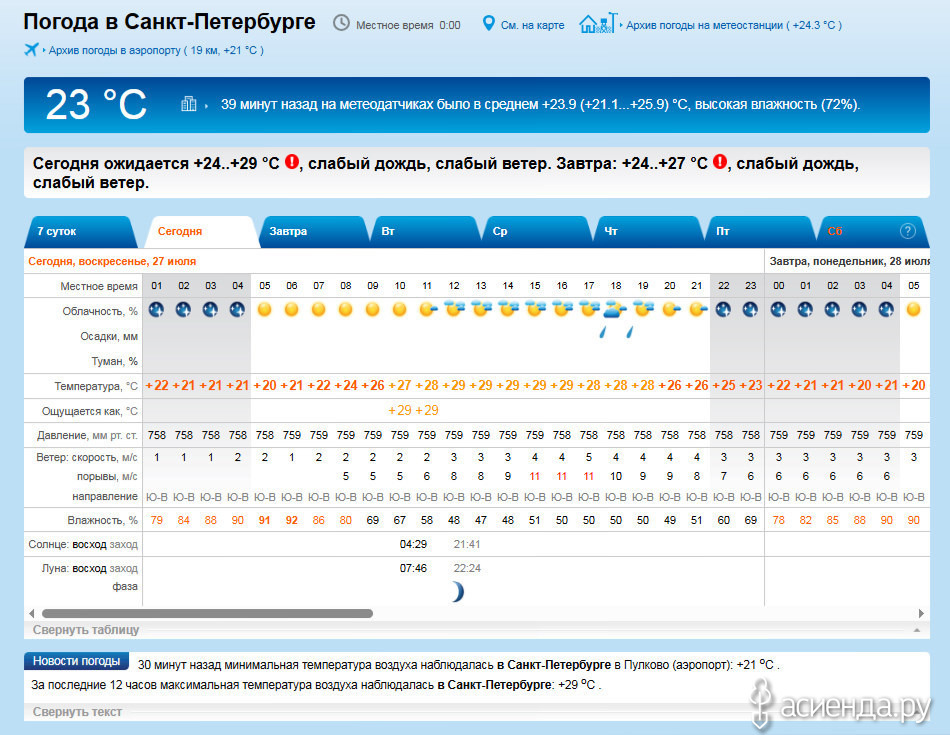Click the raindrop precipitation icon at hour 19
Viewport: 950px width, 735px height.
pos(629,332)
